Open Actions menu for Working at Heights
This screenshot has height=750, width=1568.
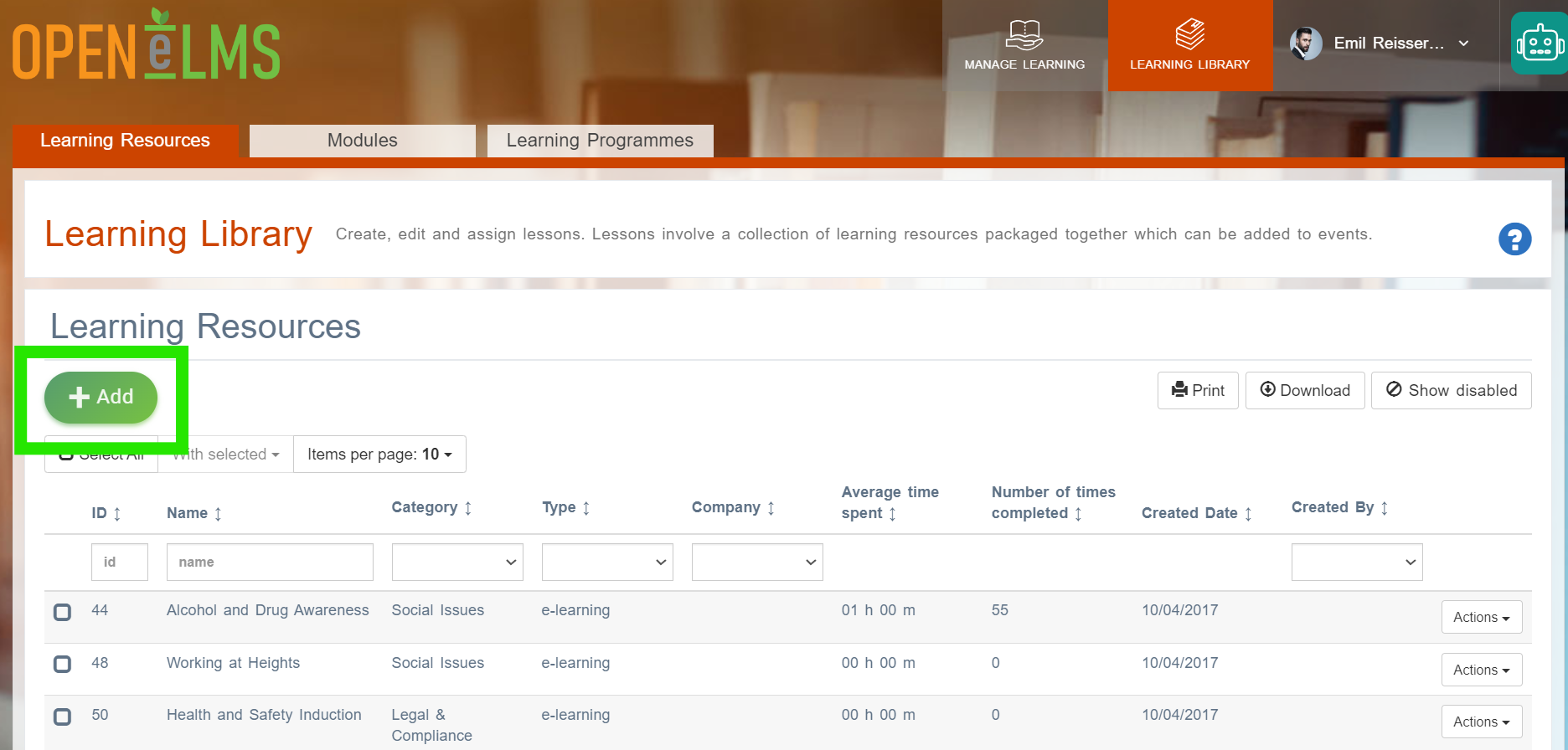pos(1482,670)
